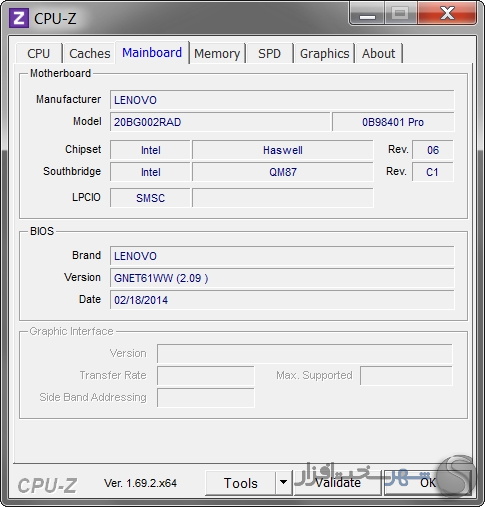Image resolution: width=485 pixels, height=507 pixels.
Task: Select BIOS version GNET61WW (2.09)
Action: 282,278
